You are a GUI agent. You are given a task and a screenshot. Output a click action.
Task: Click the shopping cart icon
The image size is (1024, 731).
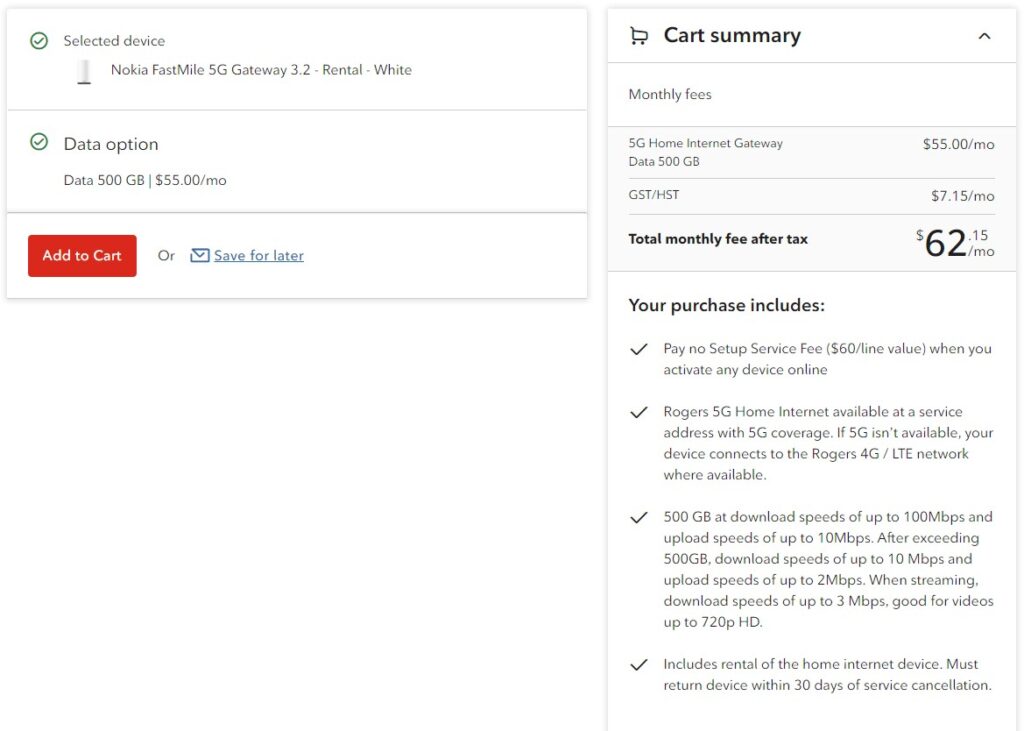pyautogui.click(x=638, y=36)
